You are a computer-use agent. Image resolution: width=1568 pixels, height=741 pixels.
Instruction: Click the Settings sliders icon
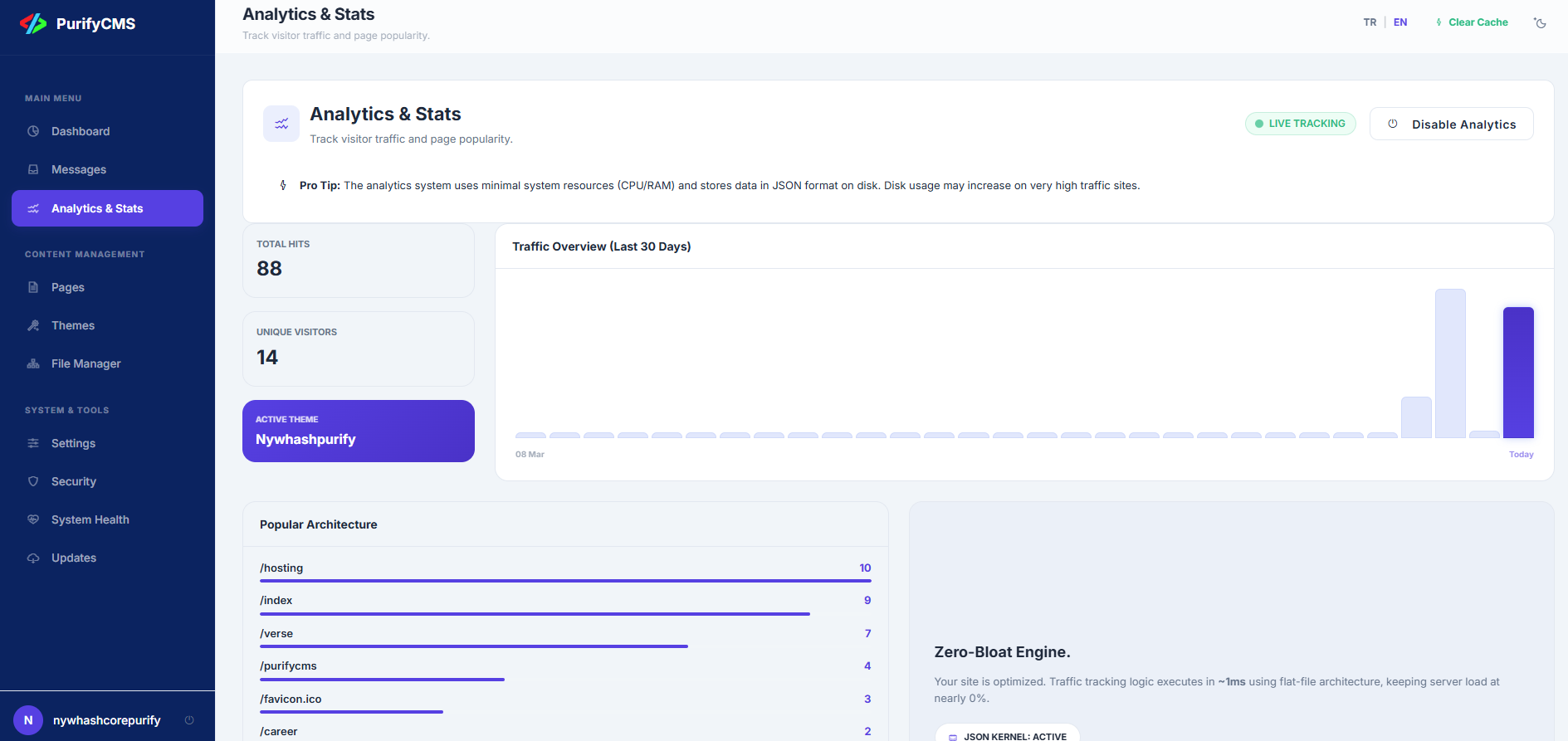click(33, 443)
